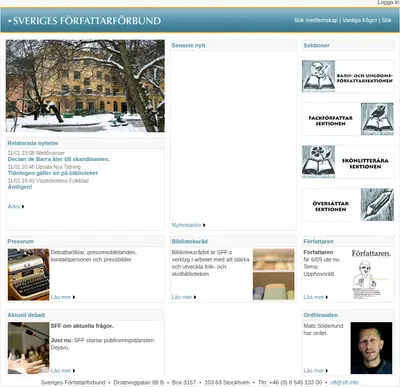
Task: Click the Västerbottens Folkblad source line
Action: click(x=48, y=181)
